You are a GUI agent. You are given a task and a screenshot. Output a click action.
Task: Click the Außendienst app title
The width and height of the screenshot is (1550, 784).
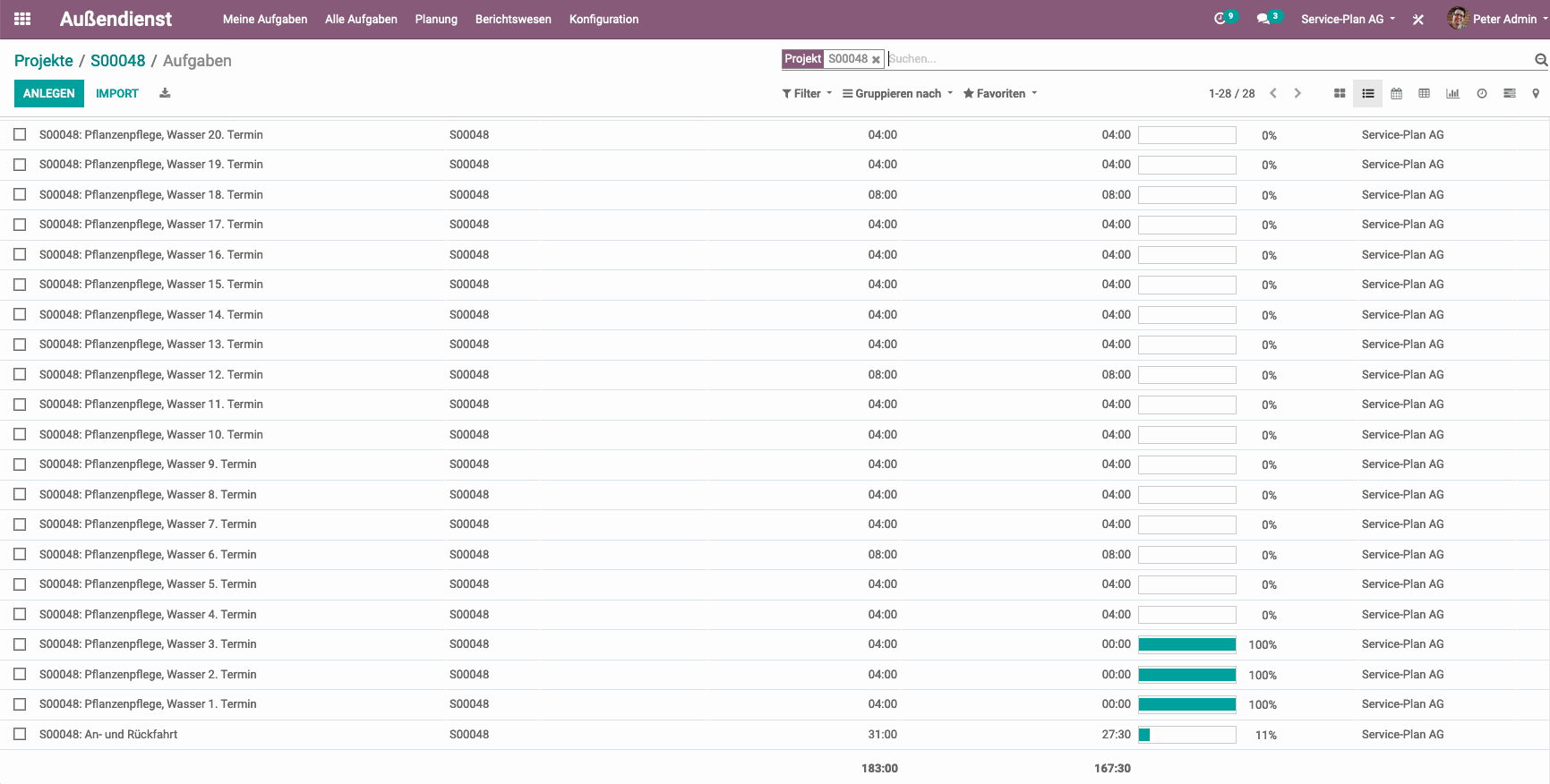(x=116, y=19)
